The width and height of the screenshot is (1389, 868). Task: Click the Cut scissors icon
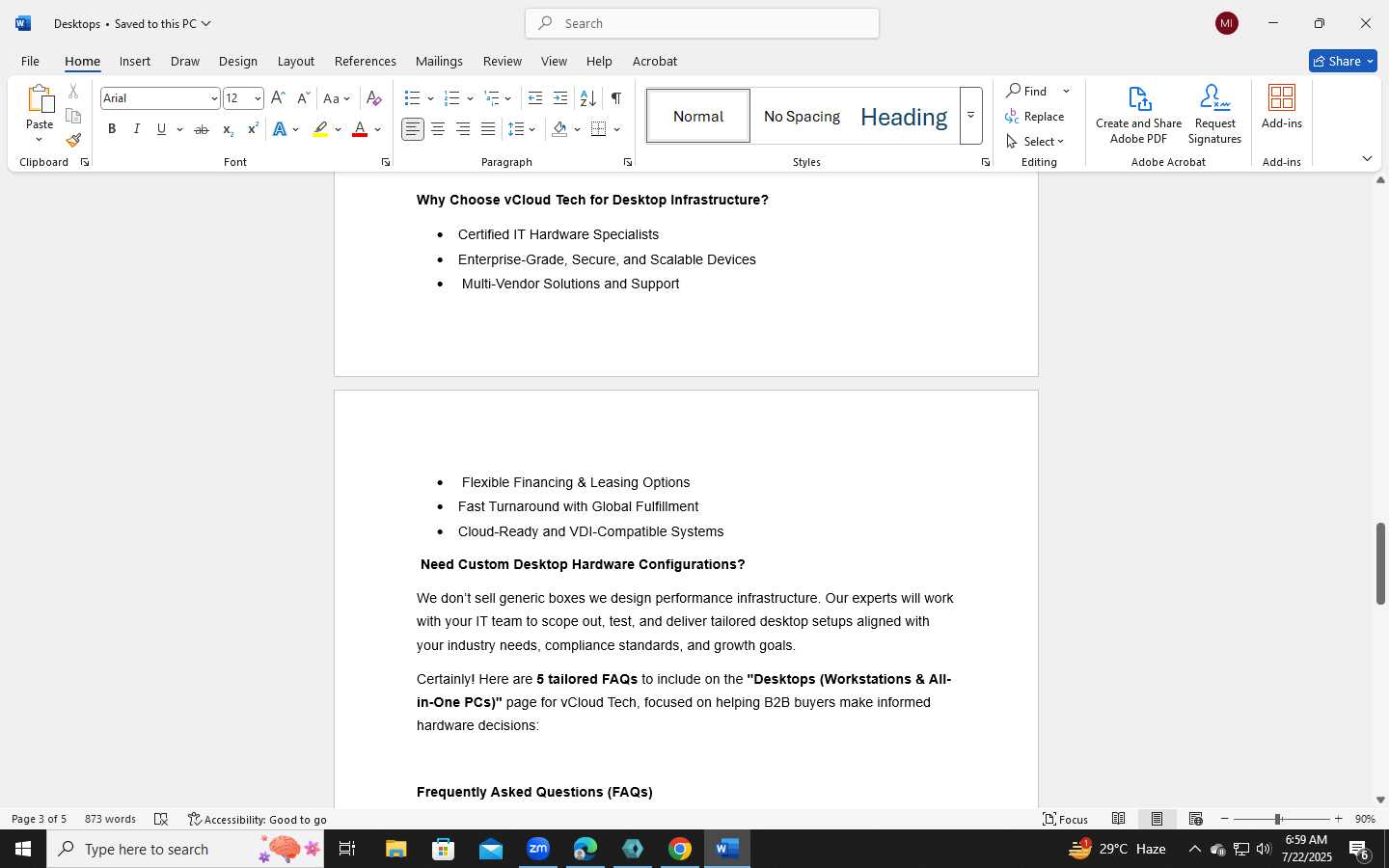point(73,92)
